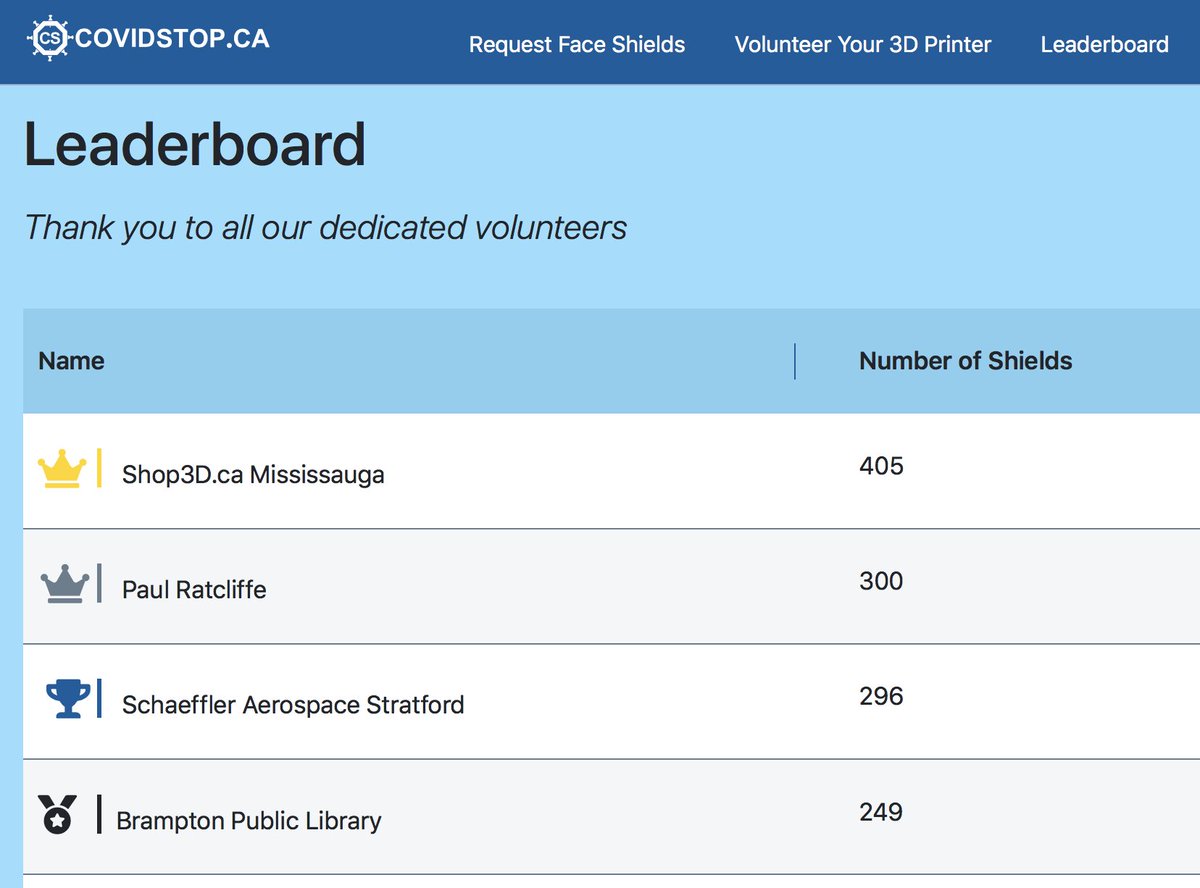Select the Shop3D.ca Mississauga name

point(253,474)
